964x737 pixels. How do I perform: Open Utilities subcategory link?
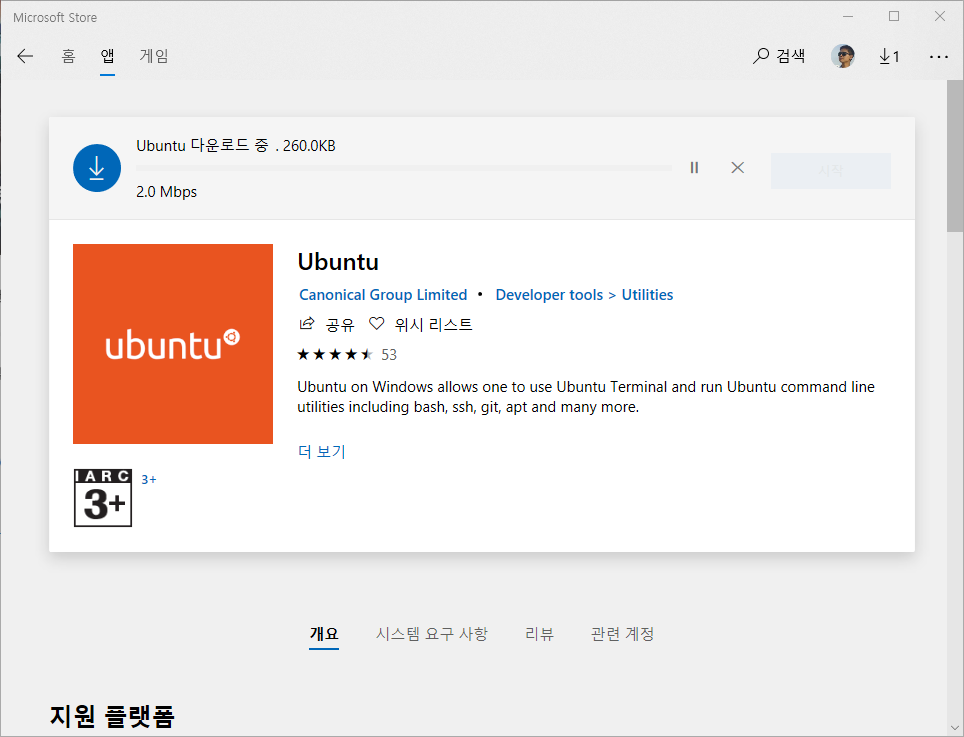tap(647, 295)
